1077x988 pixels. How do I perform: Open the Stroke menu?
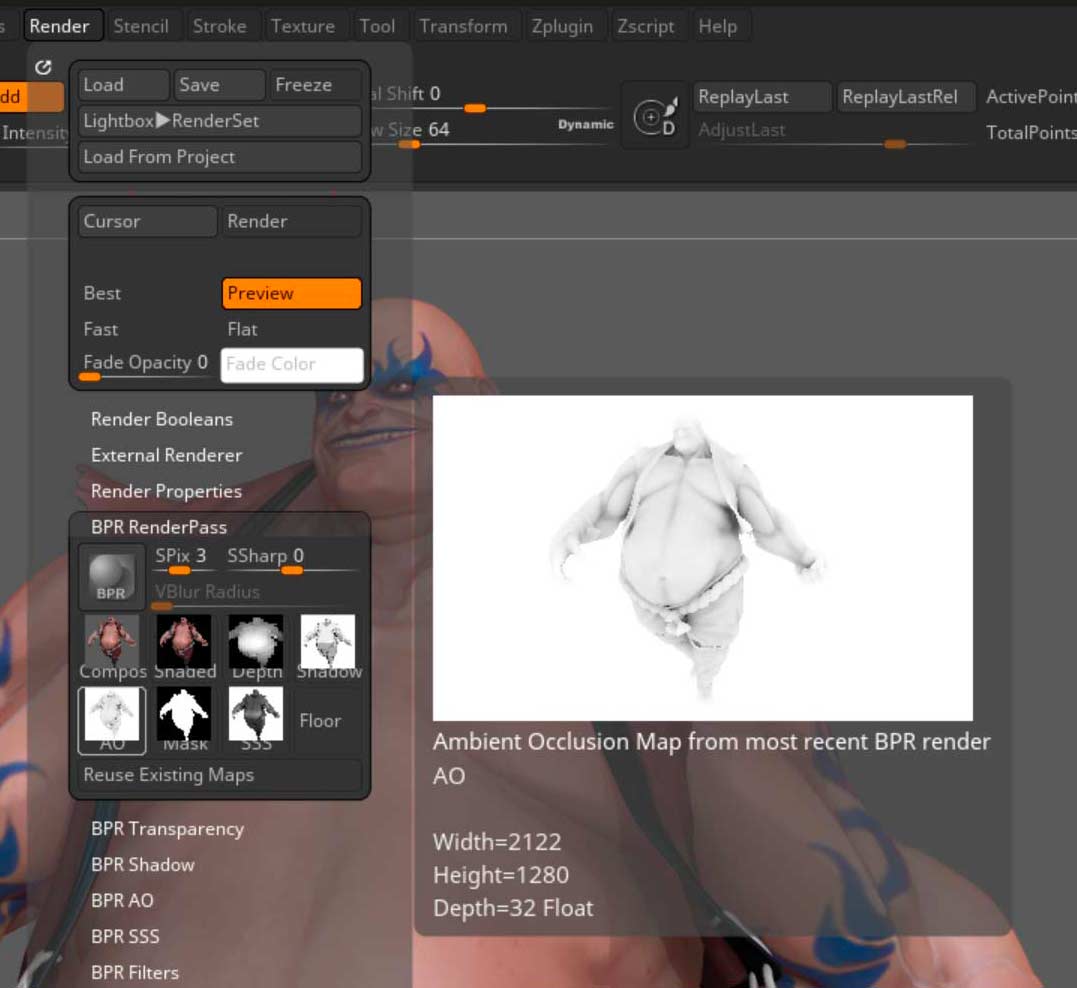pos(220,26)
